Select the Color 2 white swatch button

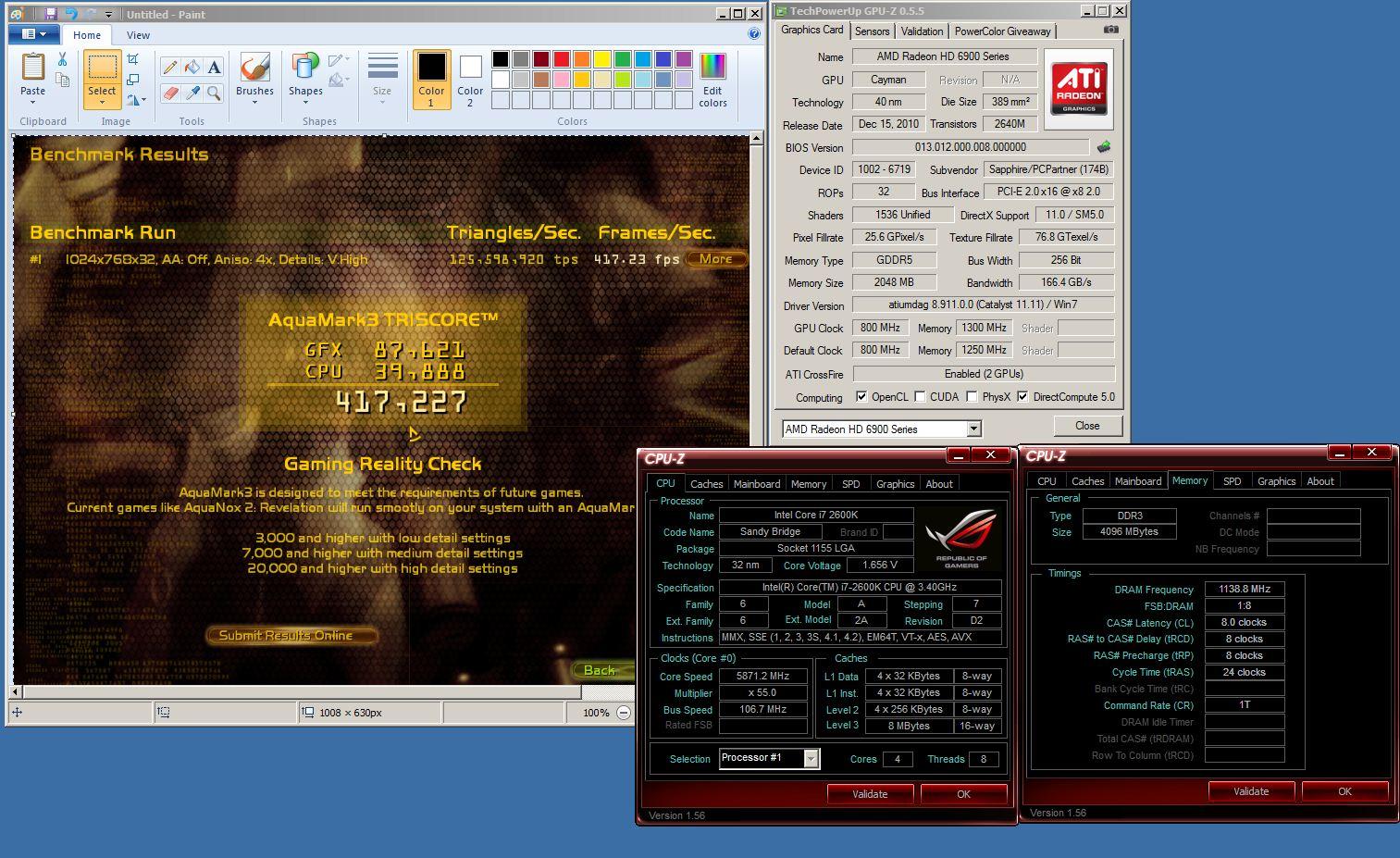coord(470,80)
